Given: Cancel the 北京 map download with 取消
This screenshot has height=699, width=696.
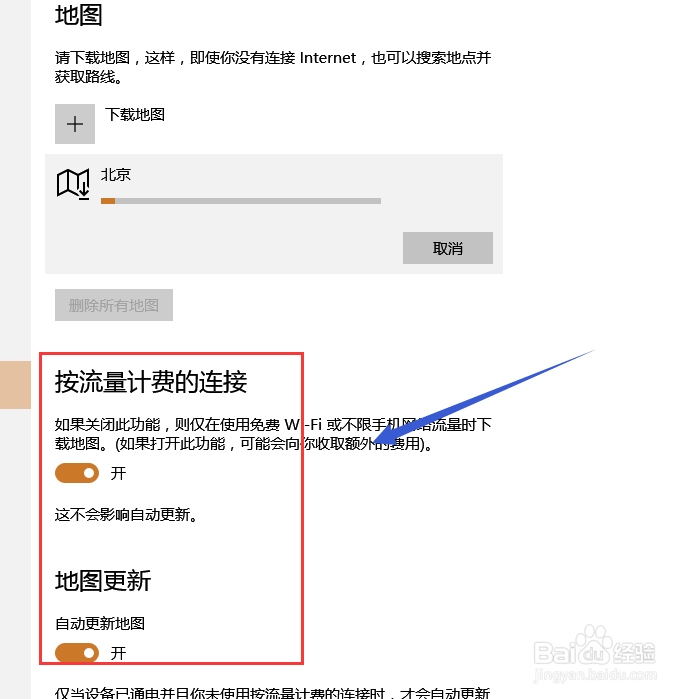Looking at the screenshot, I should coord(448,248).
